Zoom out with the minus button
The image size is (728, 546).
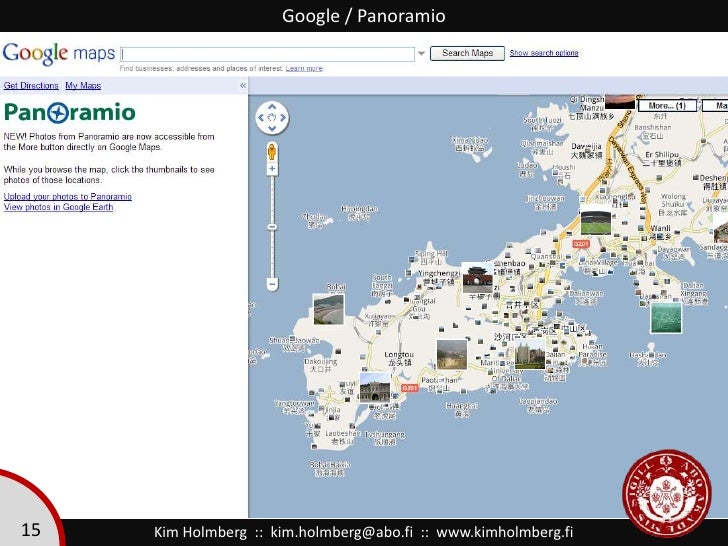(272, 284)
